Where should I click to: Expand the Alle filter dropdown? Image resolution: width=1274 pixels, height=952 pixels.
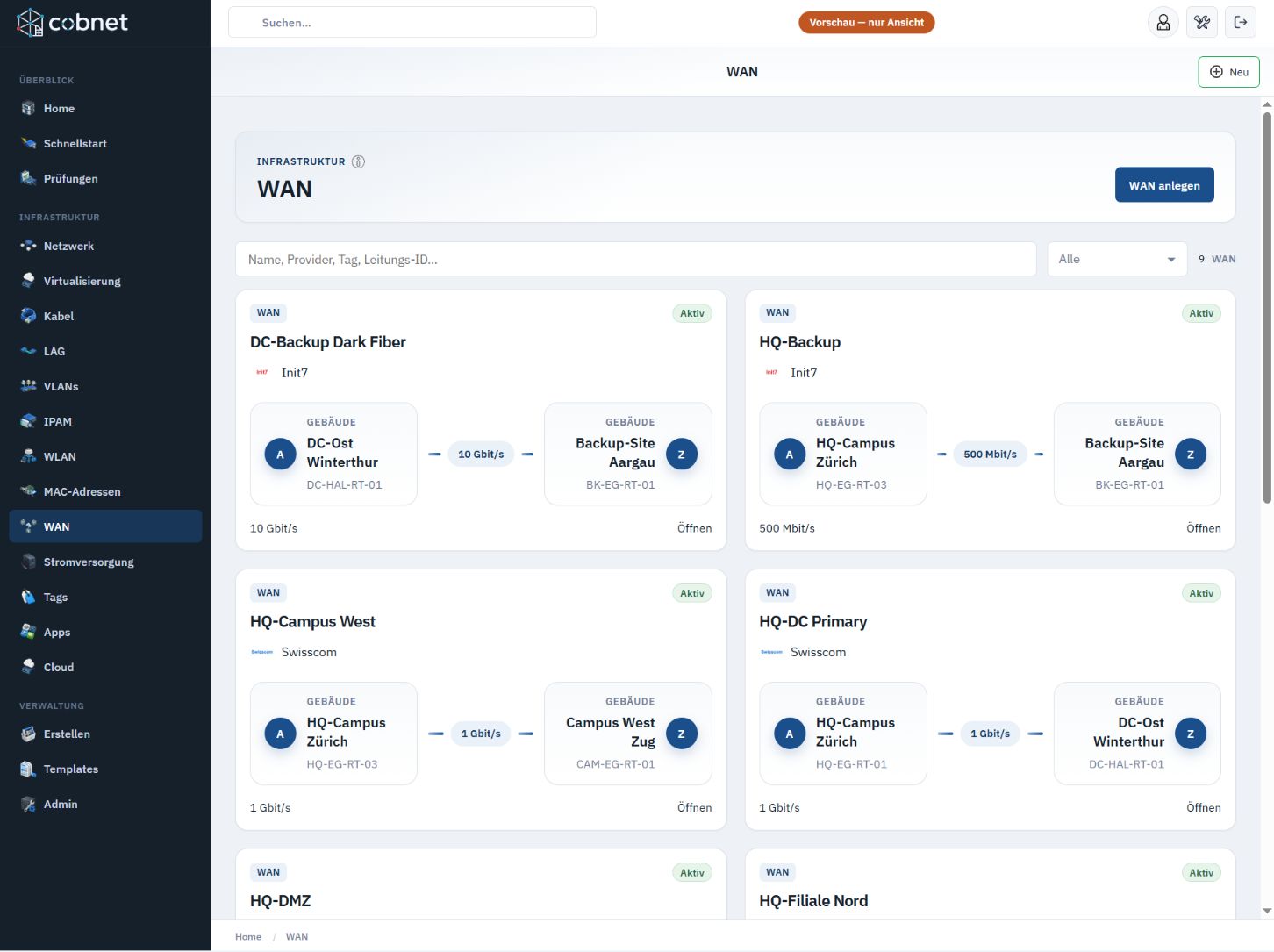pyautogui.click(x=1117, y=260)
